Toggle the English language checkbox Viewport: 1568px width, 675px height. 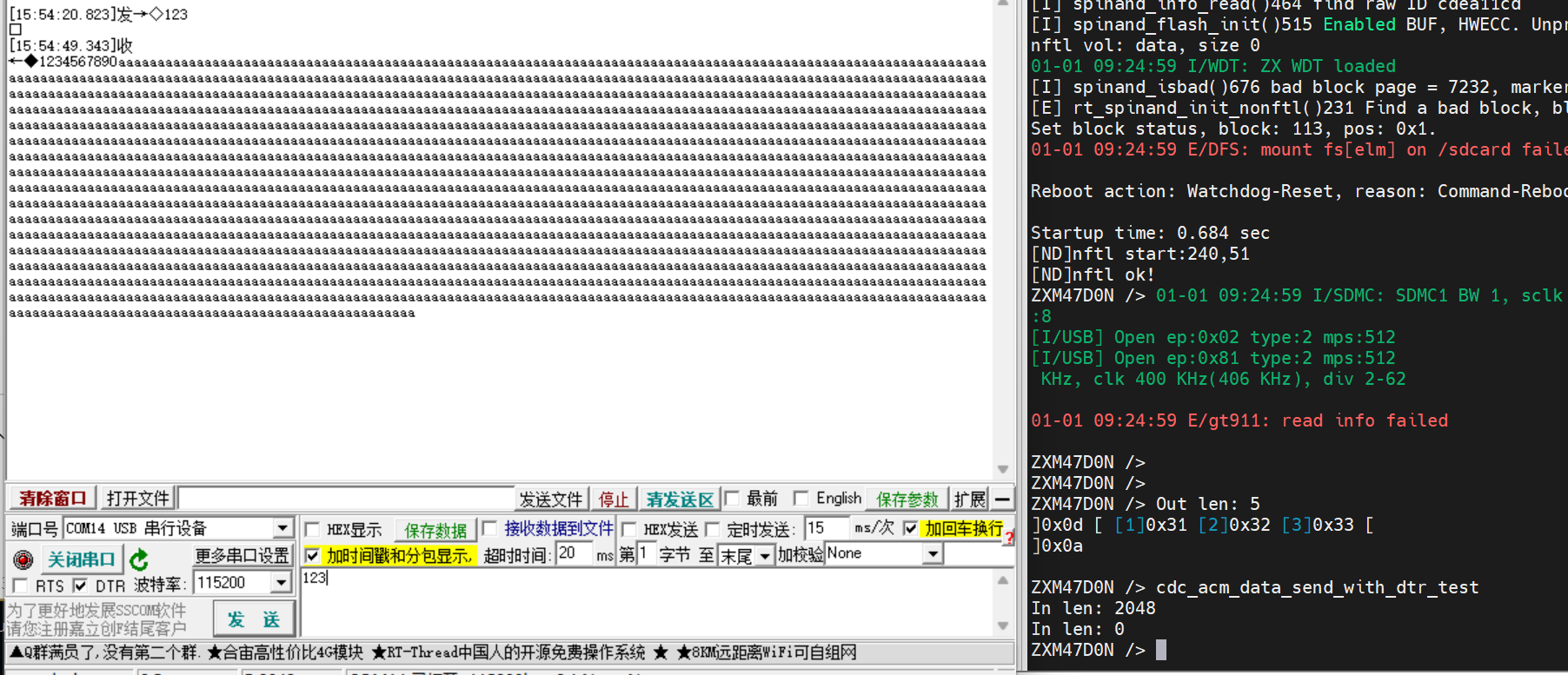pos(801,499)
